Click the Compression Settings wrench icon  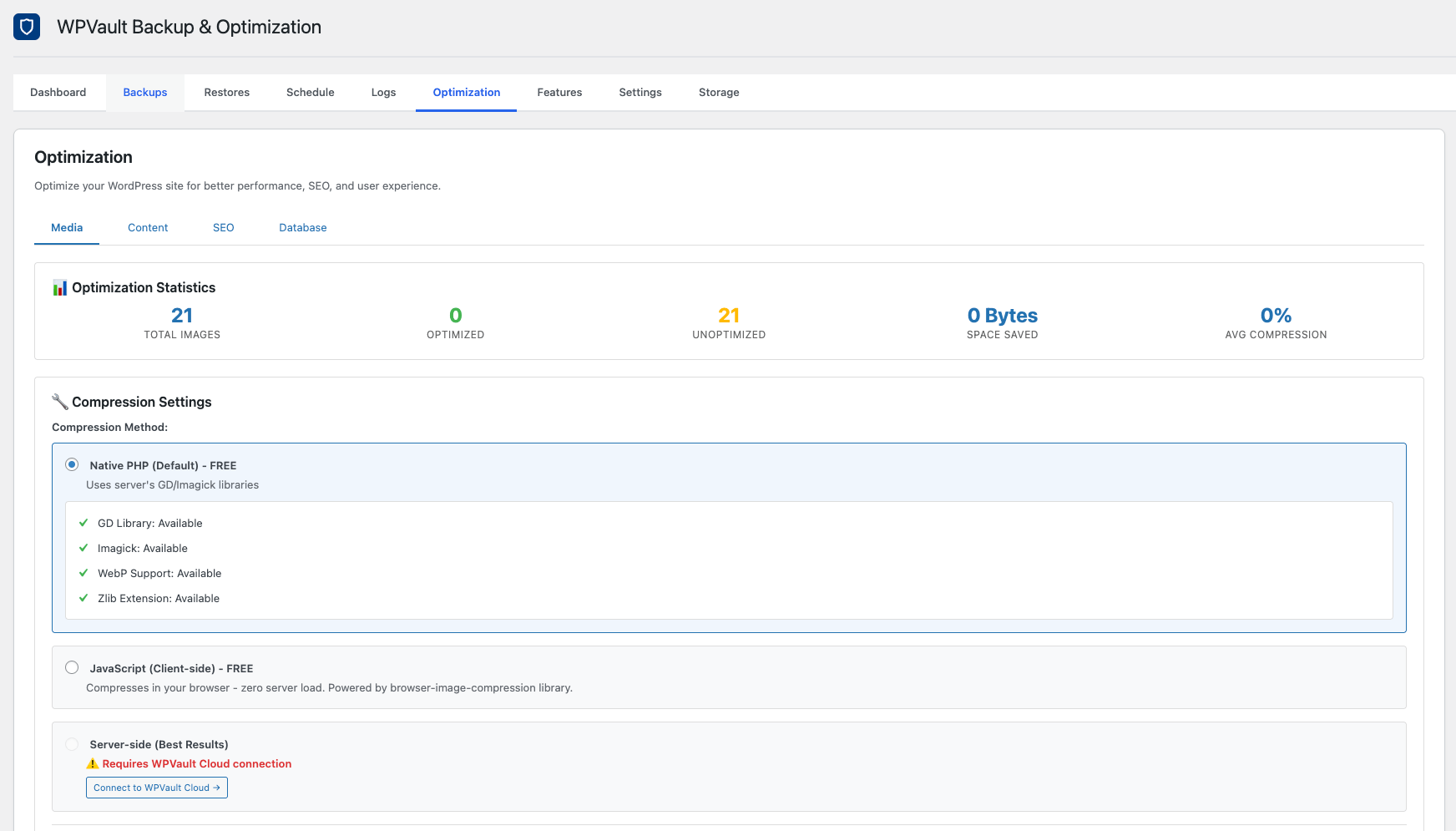(60, 402)
